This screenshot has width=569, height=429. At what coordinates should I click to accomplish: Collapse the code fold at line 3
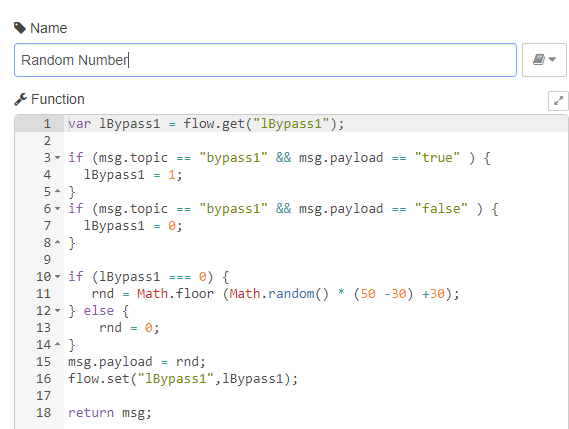58,158
